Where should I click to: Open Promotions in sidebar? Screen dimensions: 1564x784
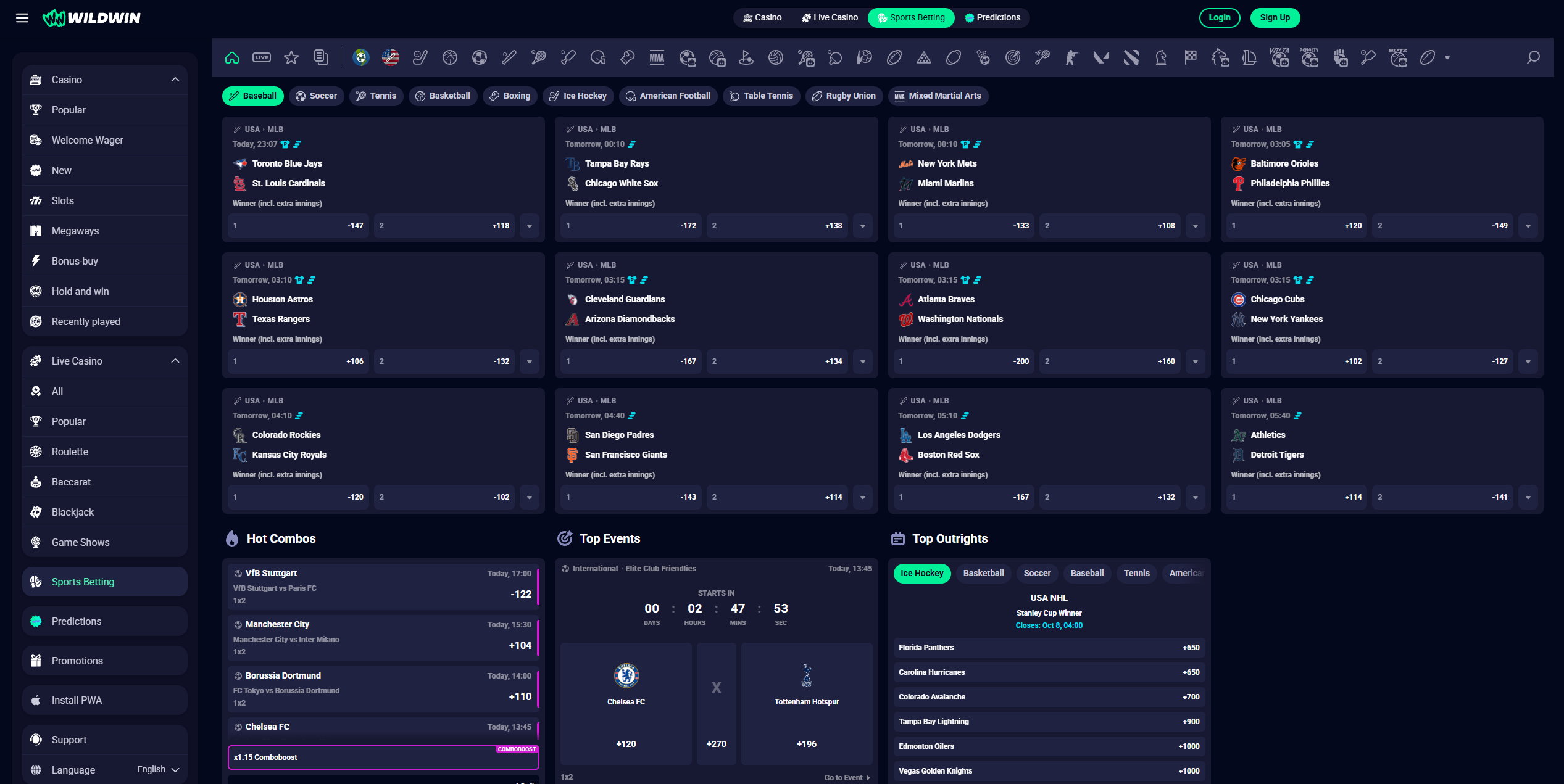point(105,661)
